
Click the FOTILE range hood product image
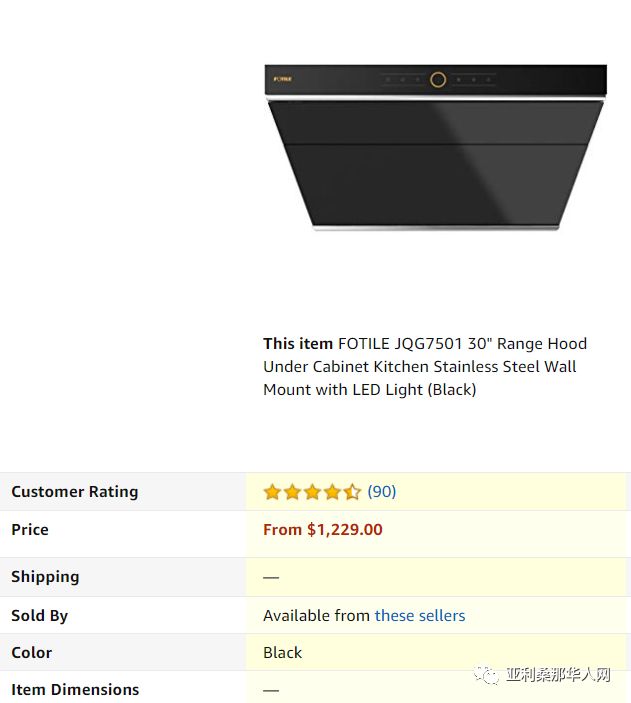tap(435, 147)
